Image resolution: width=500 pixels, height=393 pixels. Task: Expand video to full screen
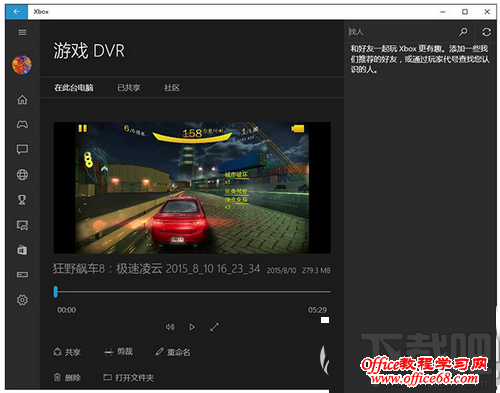214,327
